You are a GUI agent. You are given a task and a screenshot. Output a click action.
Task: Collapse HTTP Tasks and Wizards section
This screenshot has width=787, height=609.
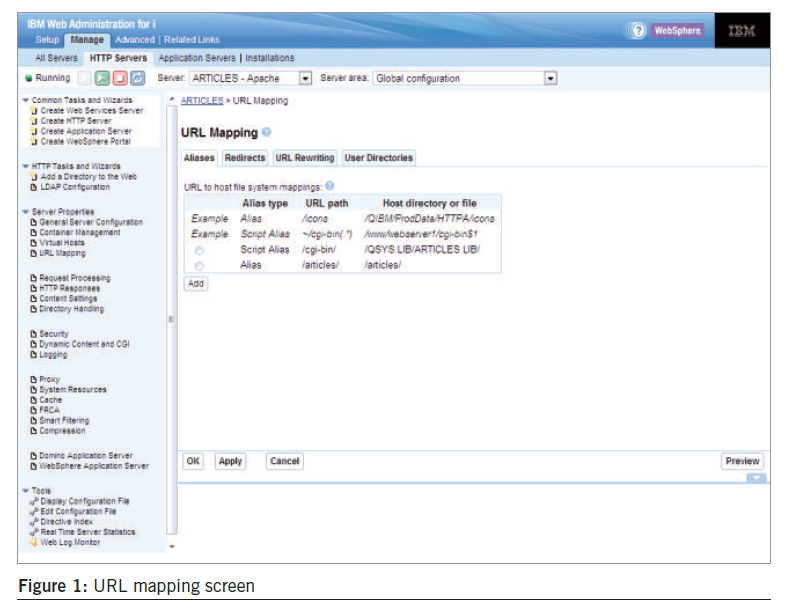26,166
